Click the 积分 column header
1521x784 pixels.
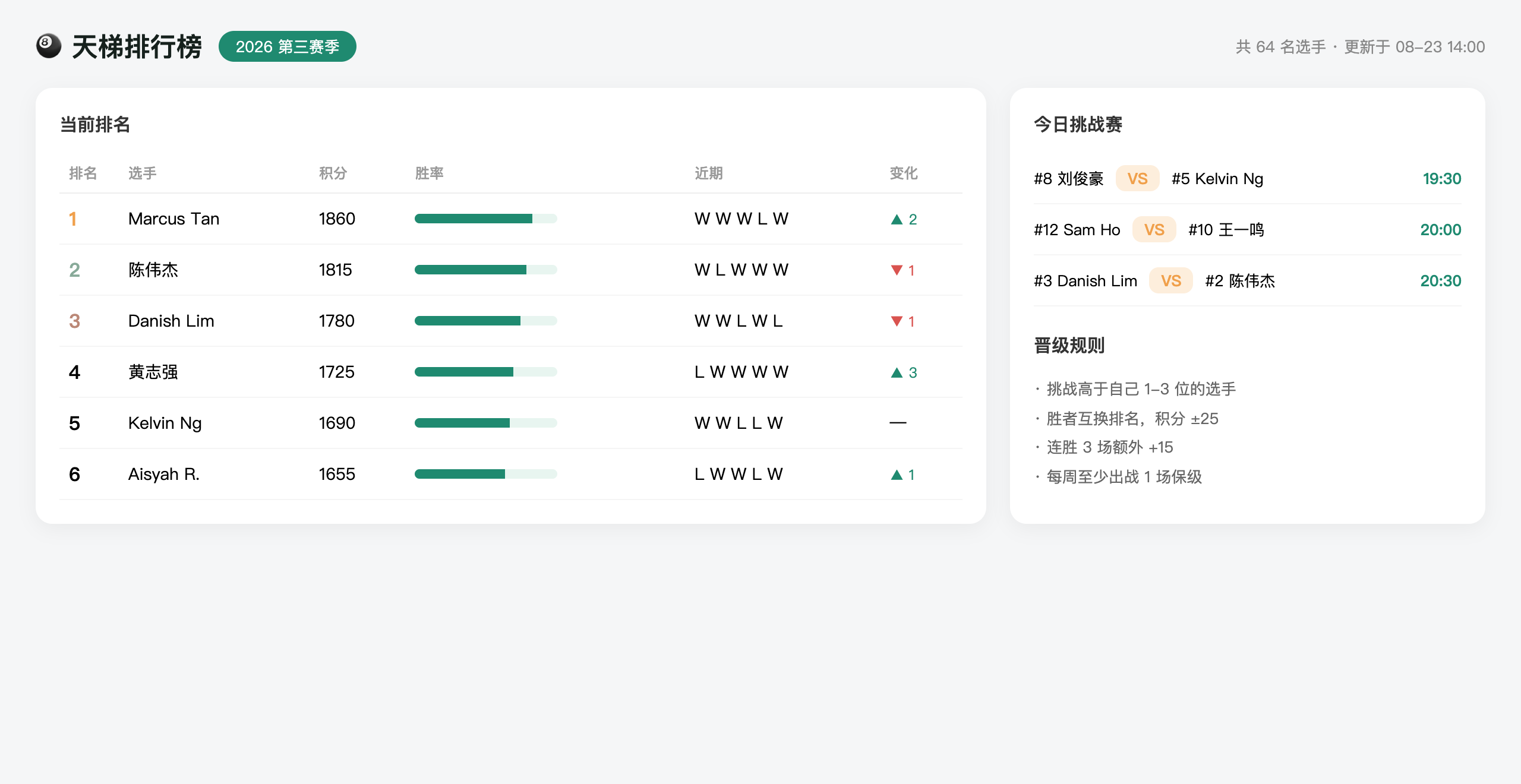333,173
